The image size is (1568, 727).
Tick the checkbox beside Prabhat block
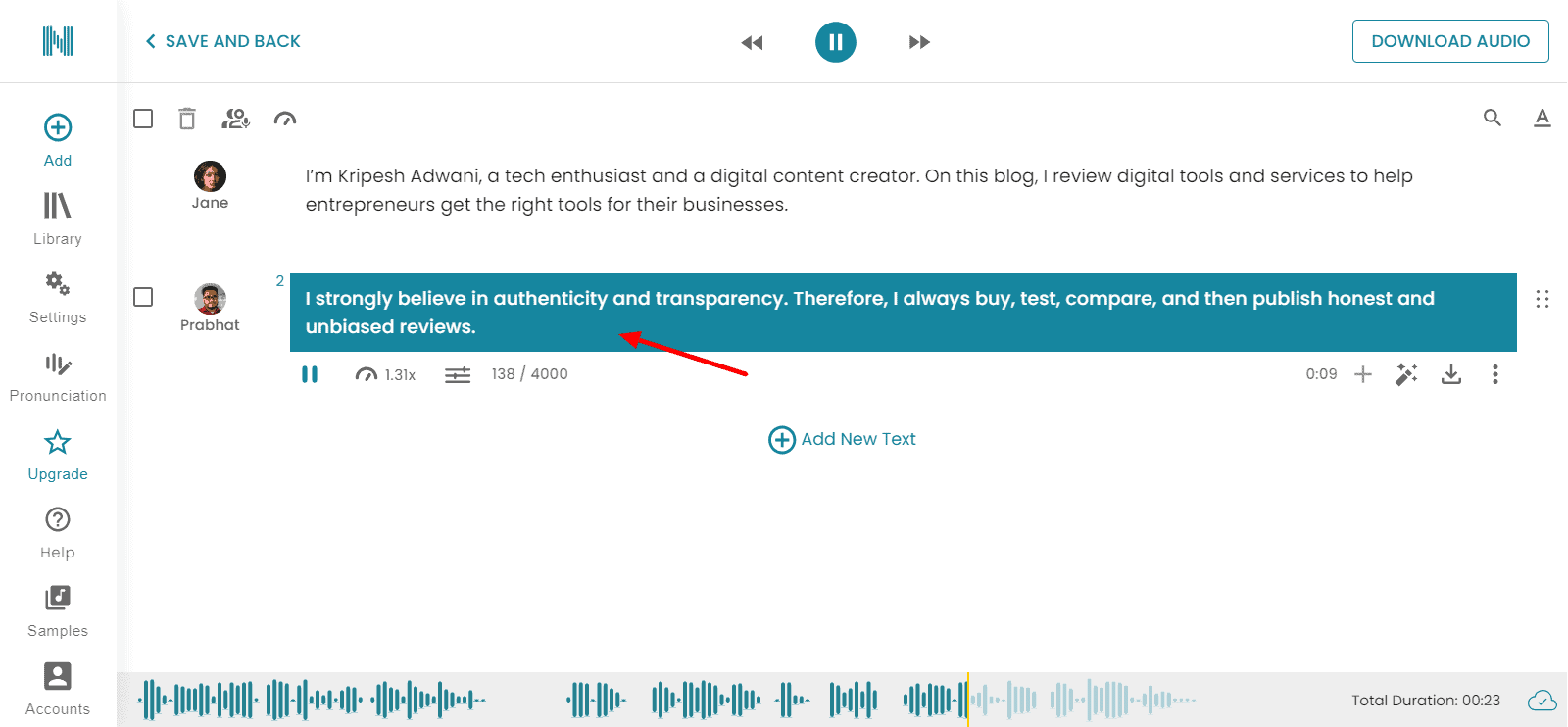point(143,297)
